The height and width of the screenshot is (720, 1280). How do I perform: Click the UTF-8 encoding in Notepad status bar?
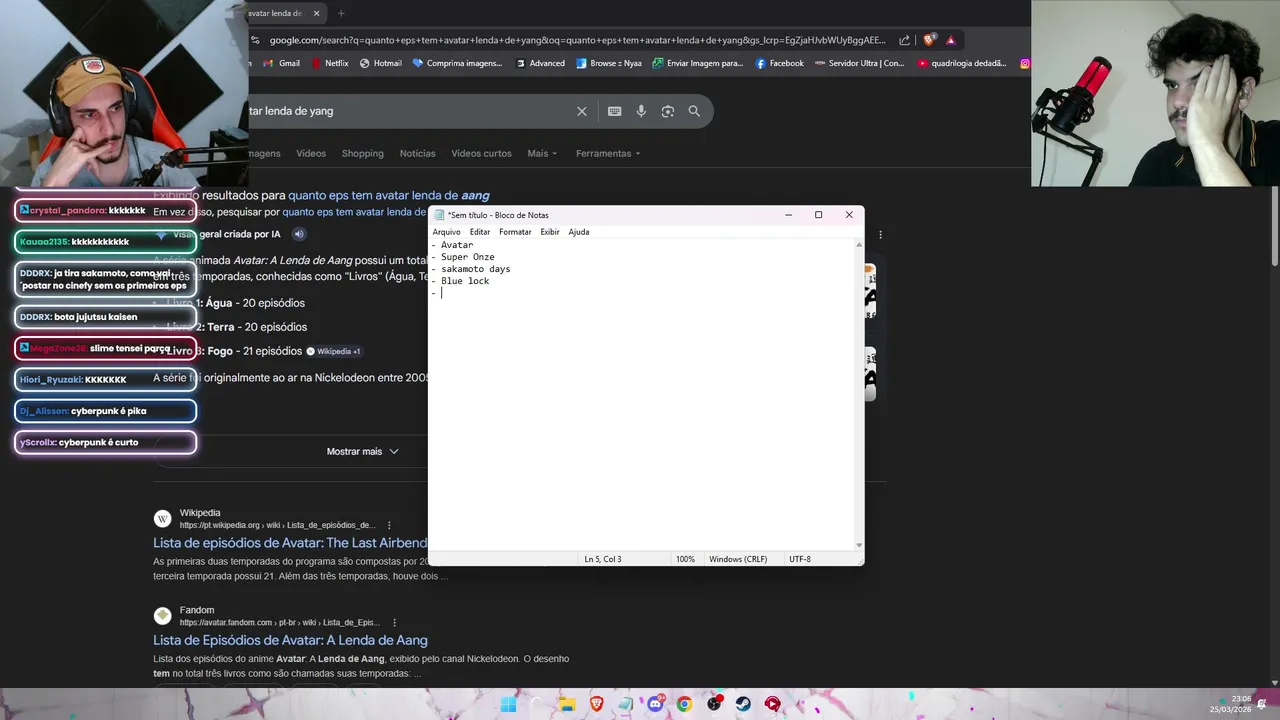(x=800, y=559)
